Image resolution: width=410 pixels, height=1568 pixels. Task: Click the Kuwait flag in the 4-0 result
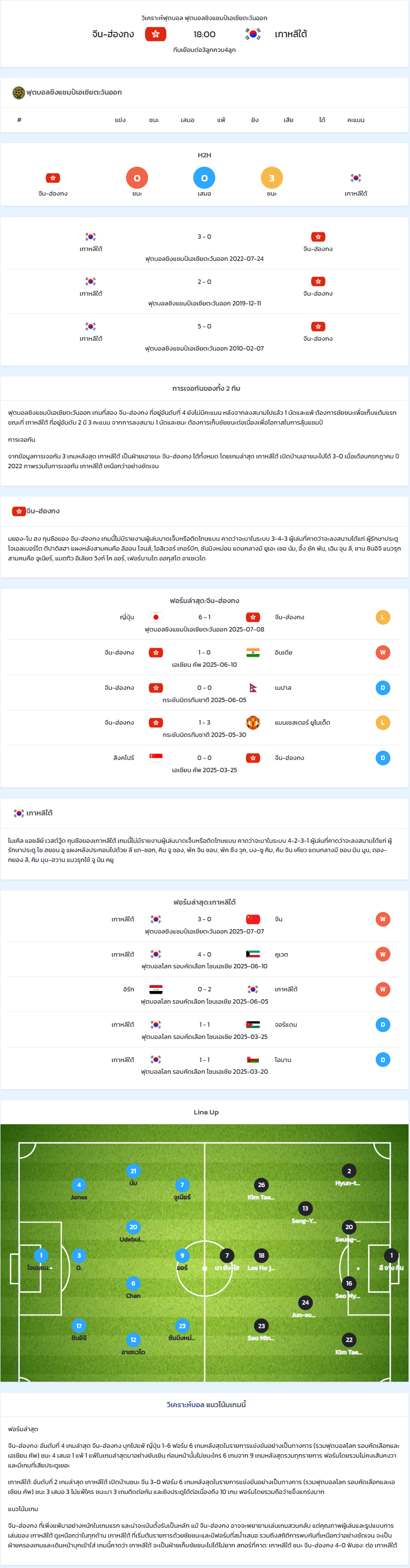pos(253,955)
